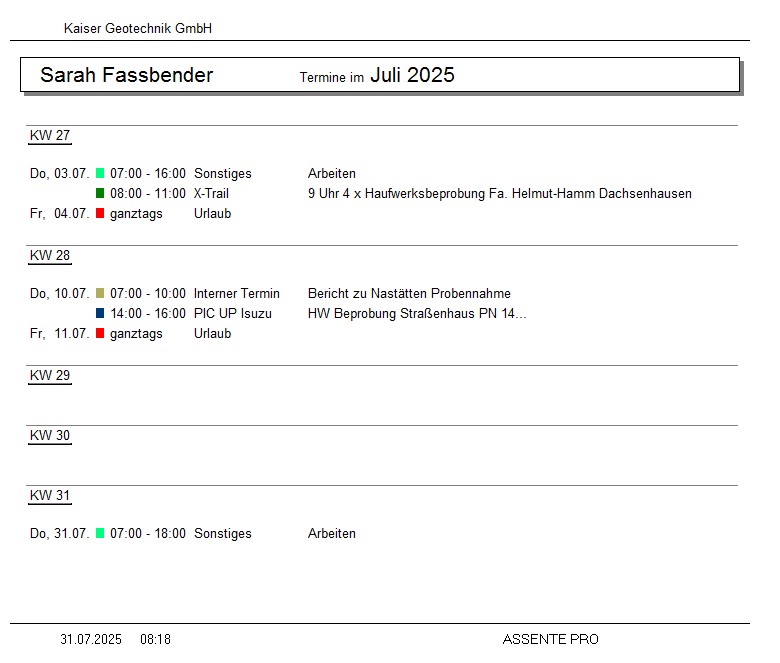Open the Bericht zu Nastätten Probennahme entry
The image size is (780, 663).
[409, 294]
